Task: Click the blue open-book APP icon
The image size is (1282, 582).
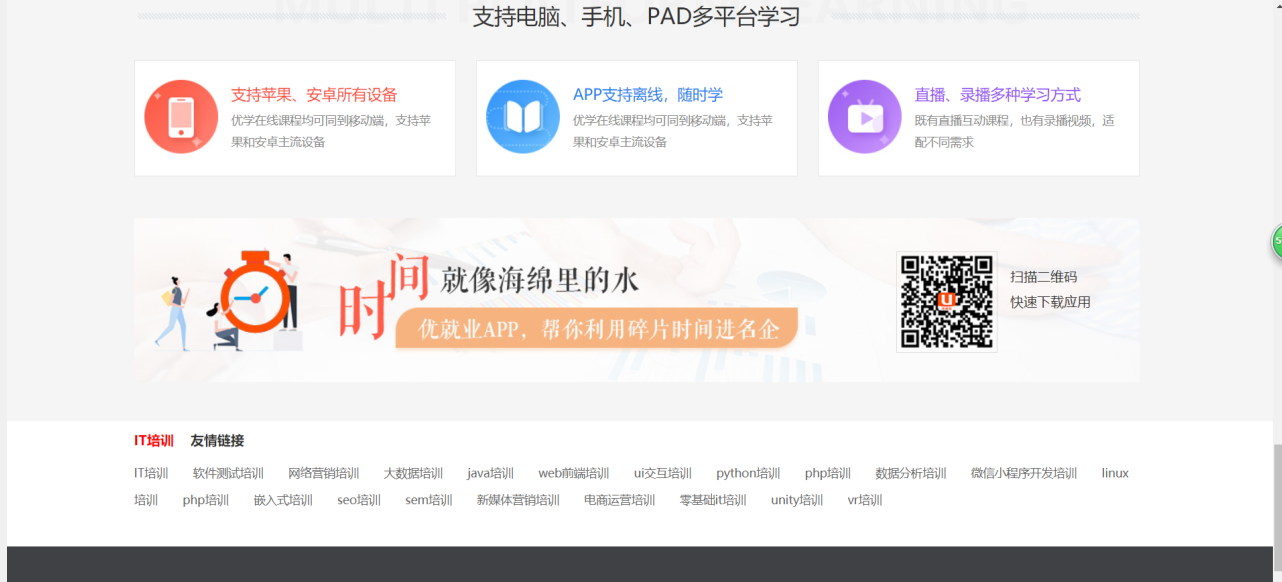Action: pos(523,117)
